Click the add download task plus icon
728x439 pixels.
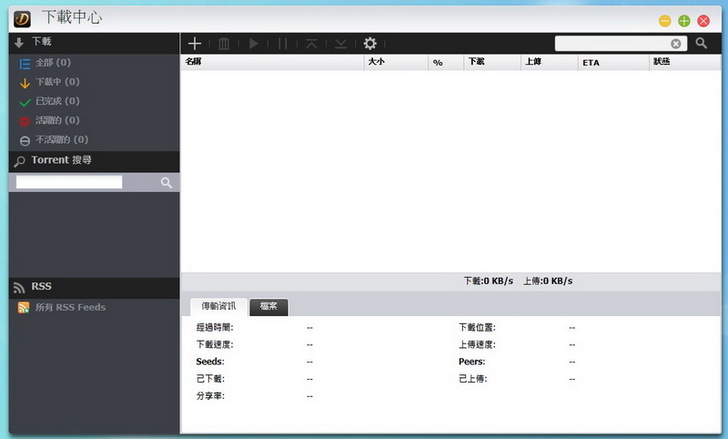coord(195,43)
